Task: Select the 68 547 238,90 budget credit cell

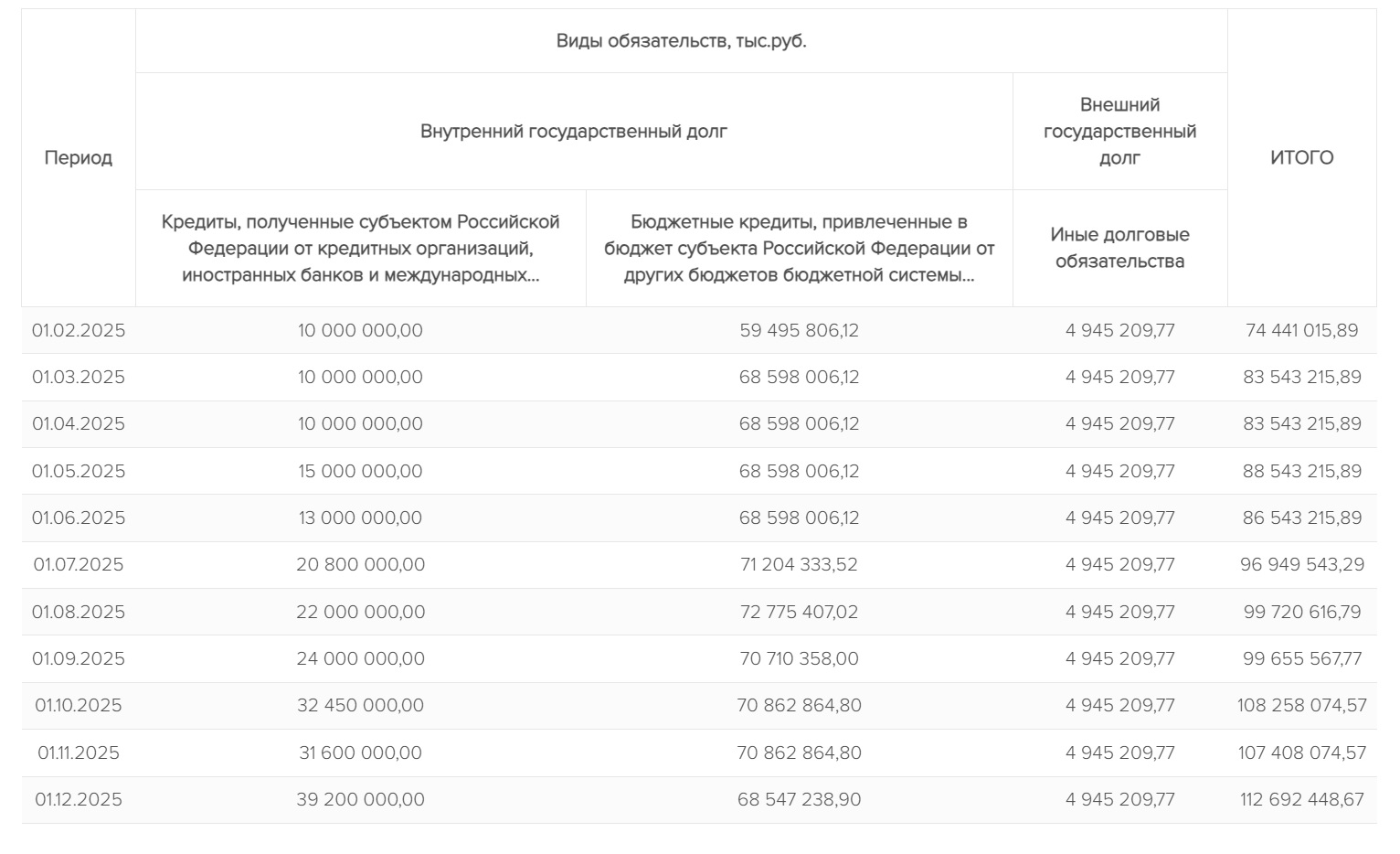Action: click(799, 799)
